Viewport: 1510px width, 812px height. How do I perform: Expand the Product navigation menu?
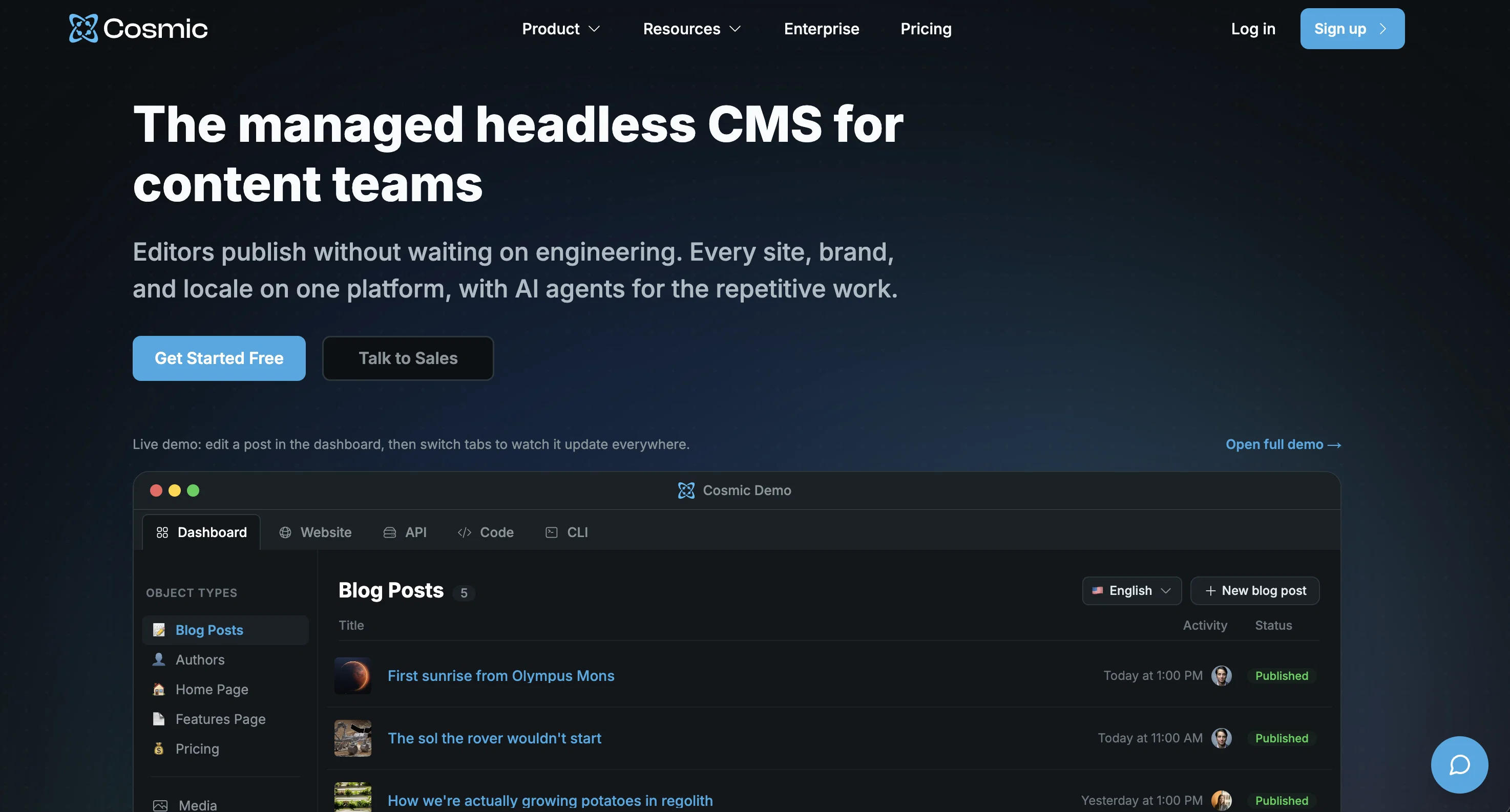coord(561,29)
